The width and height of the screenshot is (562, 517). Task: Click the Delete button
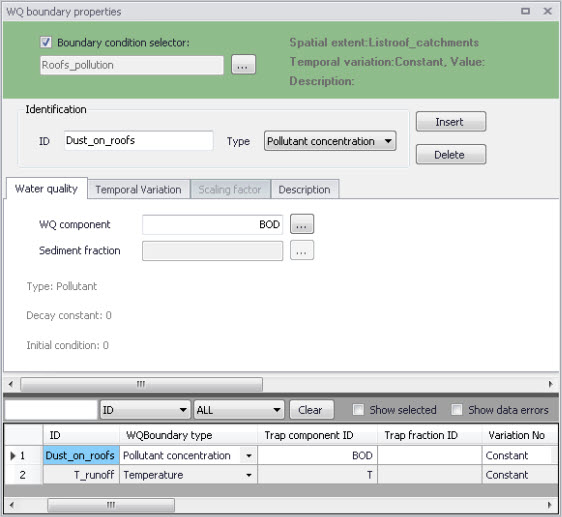451,155
